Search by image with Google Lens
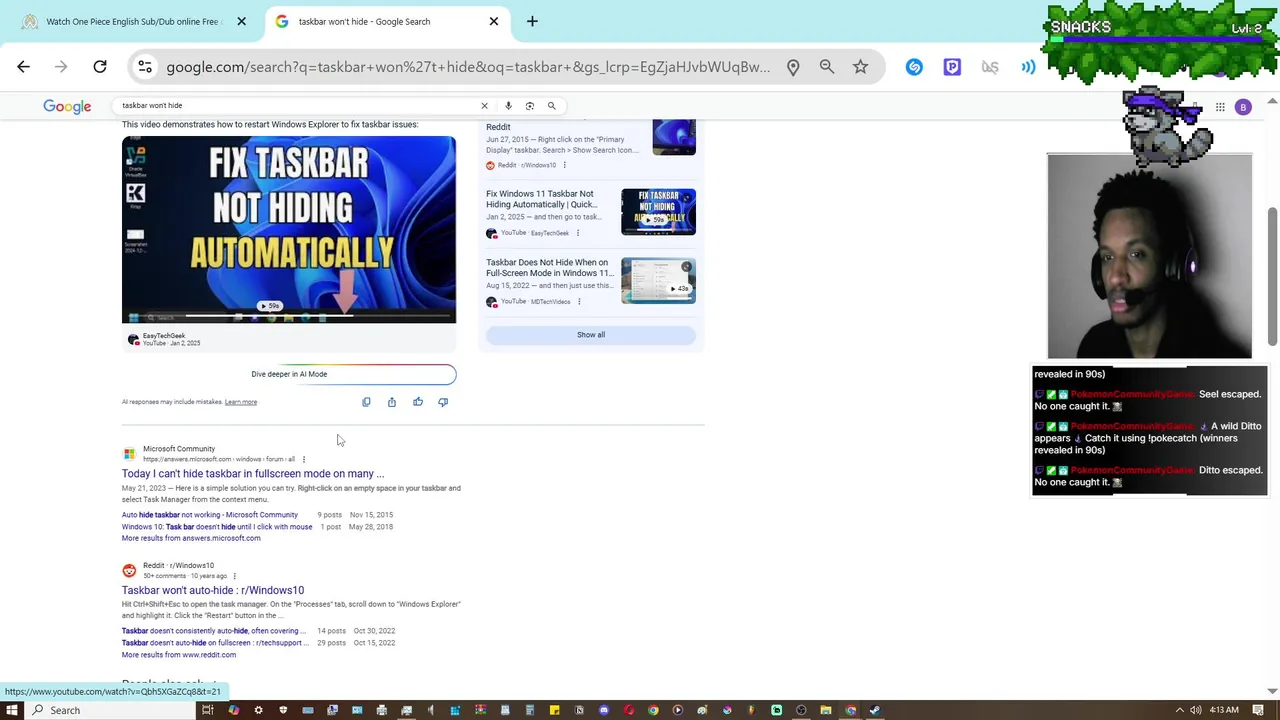 [530, 105]
